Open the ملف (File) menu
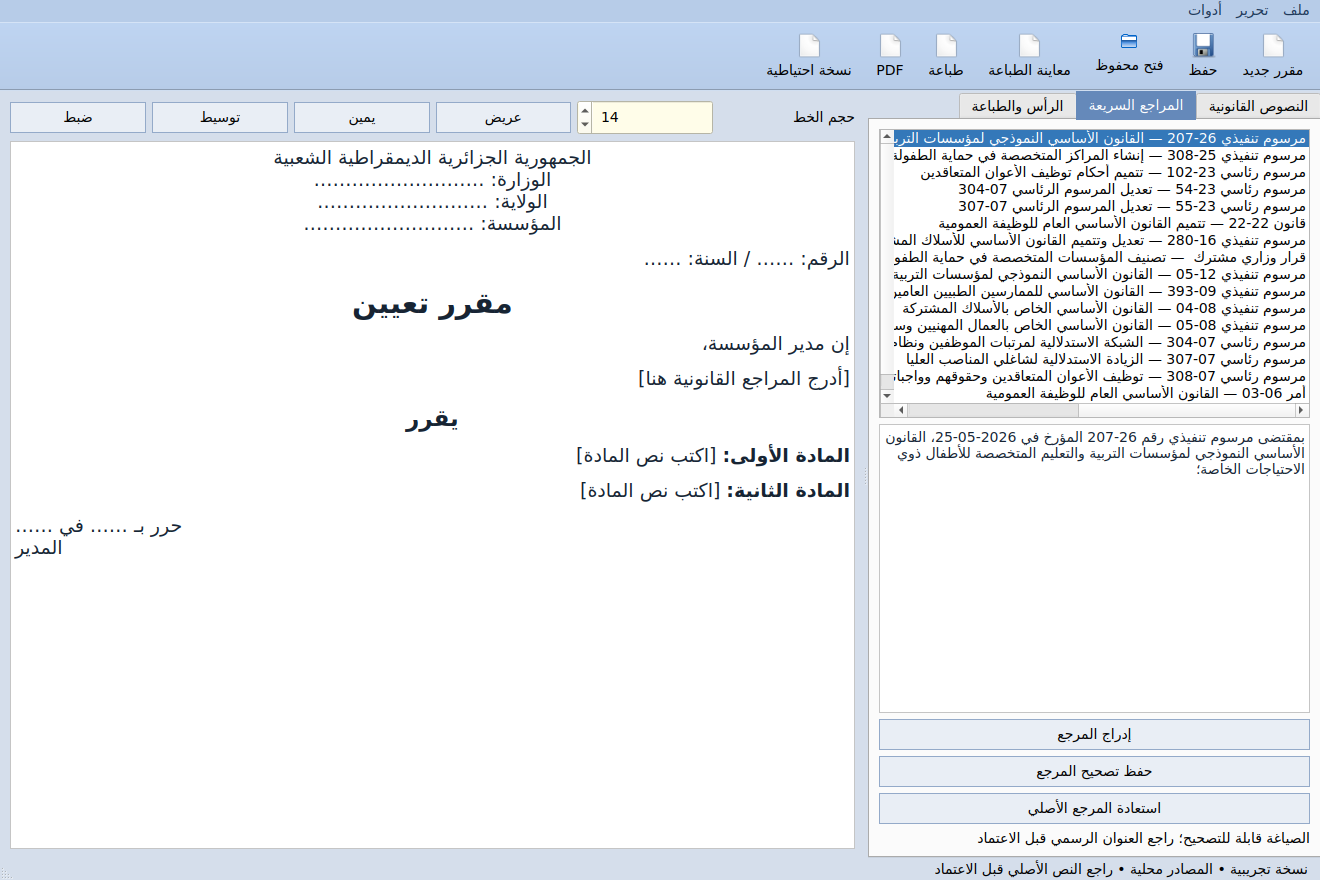Screen dimensions: 1320x880 [x=1297, y=10]
